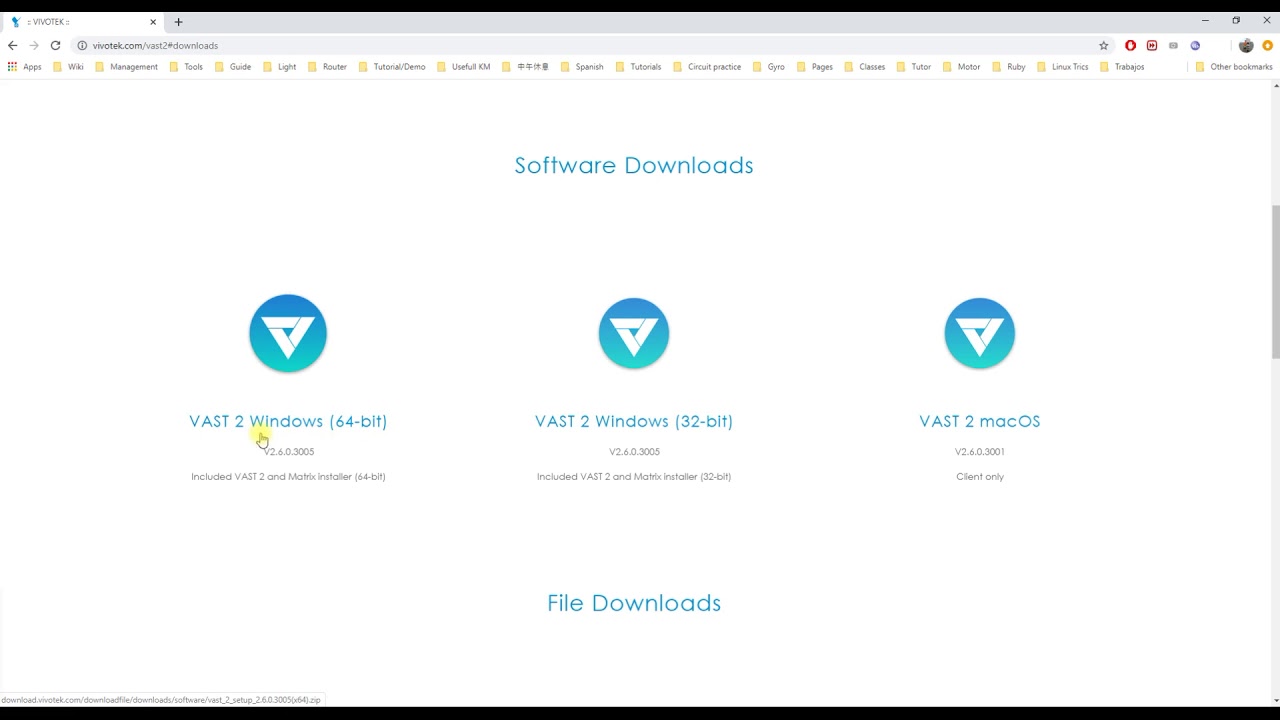Open the Usefull KM bookmark folder
This screenshot has width=1280, height=720.
click(463, 67)
